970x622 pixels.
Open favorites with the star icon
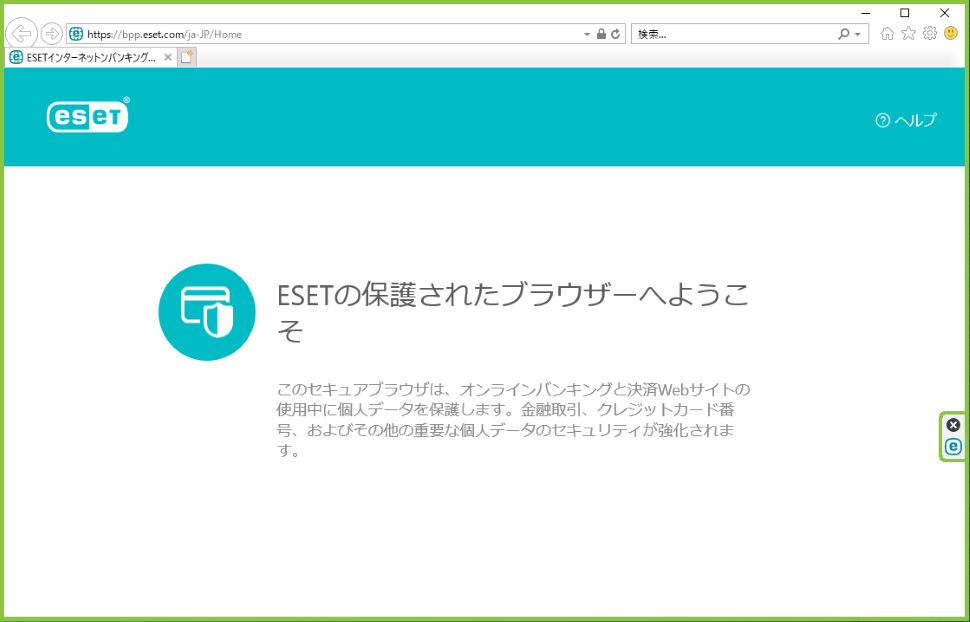coord(908,33)
